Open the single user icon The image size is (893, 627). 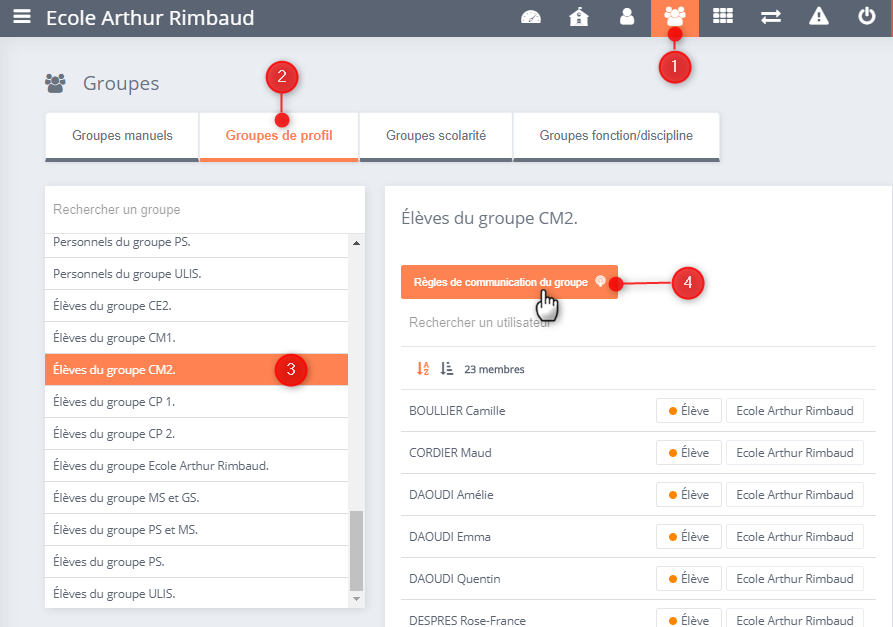click(x=627, y=17)
